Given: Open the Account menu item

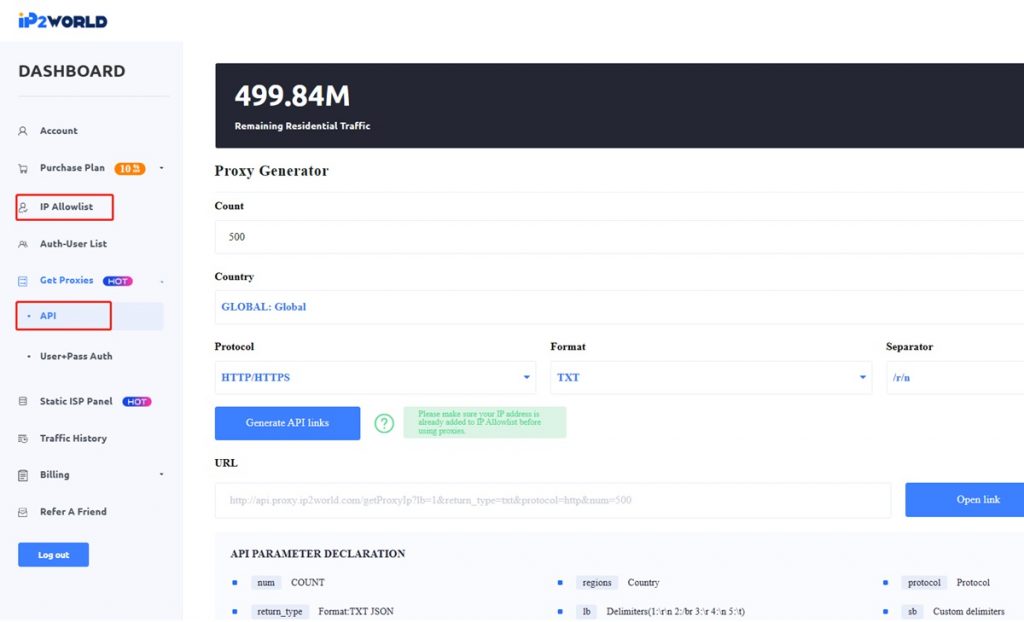Looking at the screenshot, I should coord(59,131).
